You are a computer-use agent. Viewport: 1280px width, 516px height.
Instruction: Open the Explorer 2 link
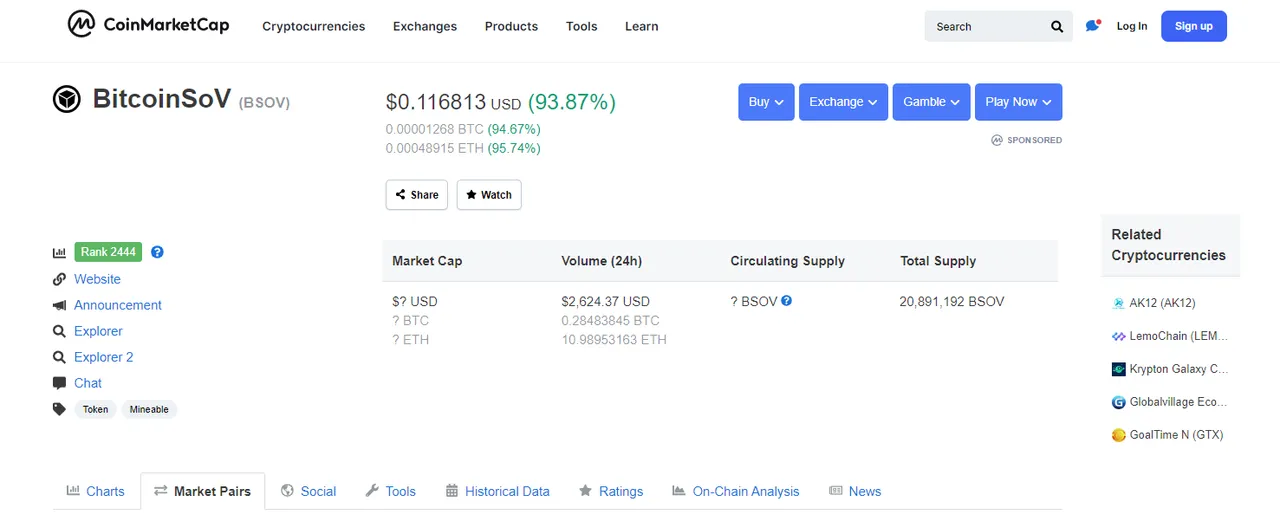click(103, 357)
